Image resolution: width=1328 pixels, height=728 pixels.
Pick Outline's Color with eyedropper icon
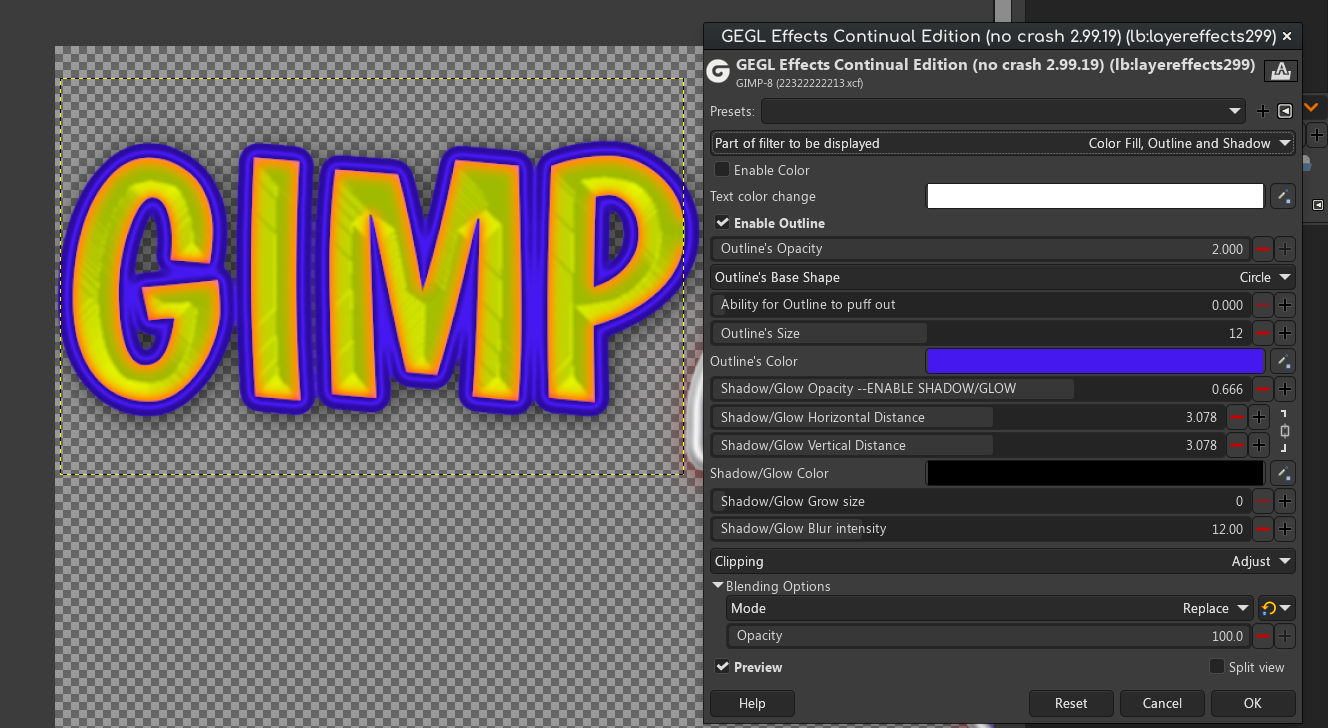click(x=1283, y=361)
